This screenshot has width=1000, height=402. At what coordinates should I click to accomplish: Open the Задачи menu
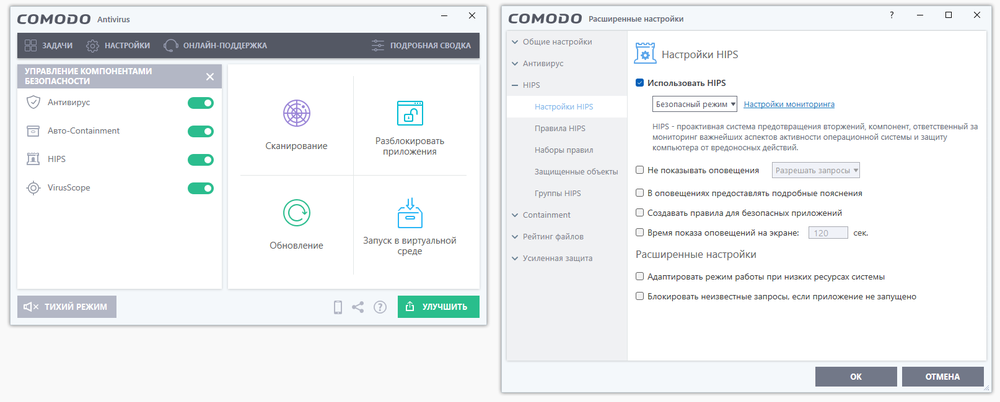pyautogui.click(x=48, y=45)
